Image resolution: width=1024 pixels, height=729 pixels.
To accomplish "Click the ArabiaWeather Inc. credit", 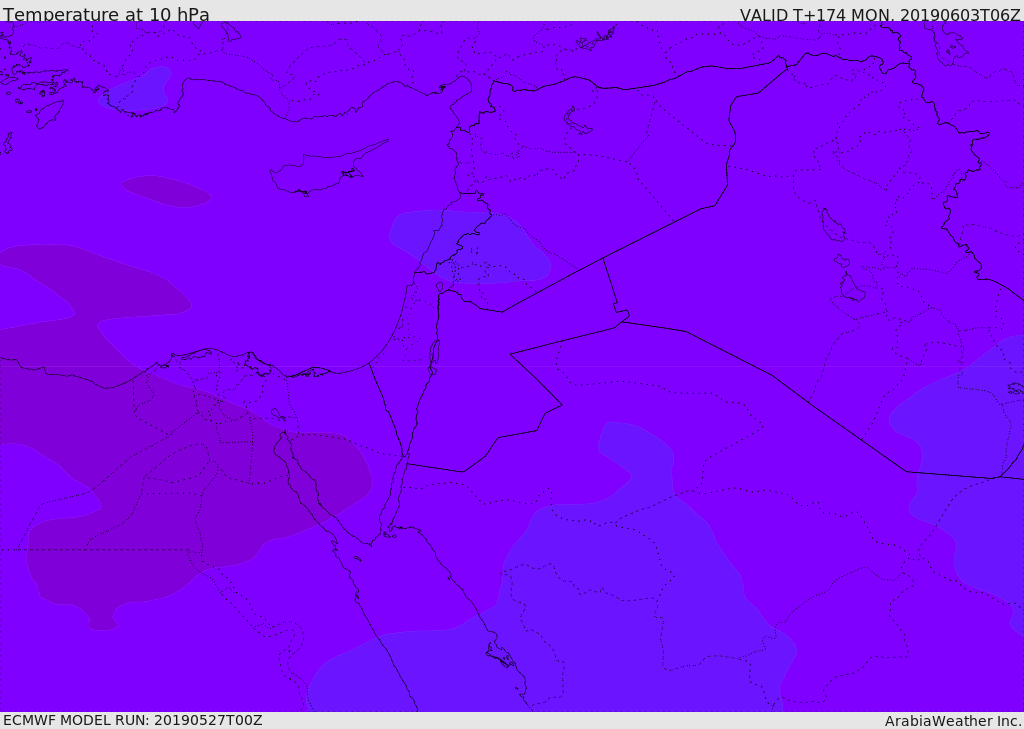I will tap(953, 721).
